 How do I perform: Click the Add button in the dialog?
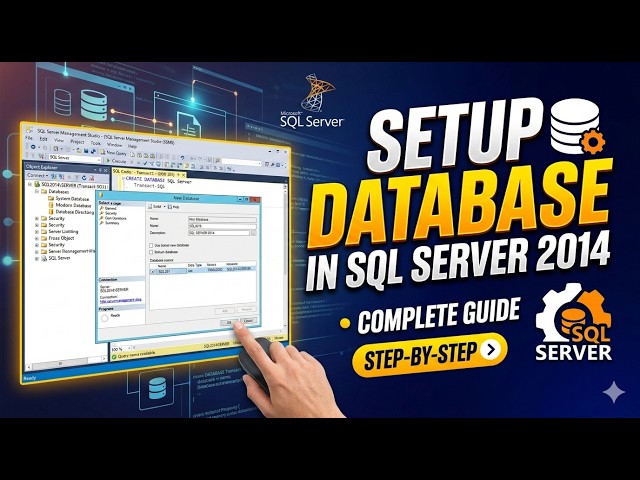pos(224,311)
